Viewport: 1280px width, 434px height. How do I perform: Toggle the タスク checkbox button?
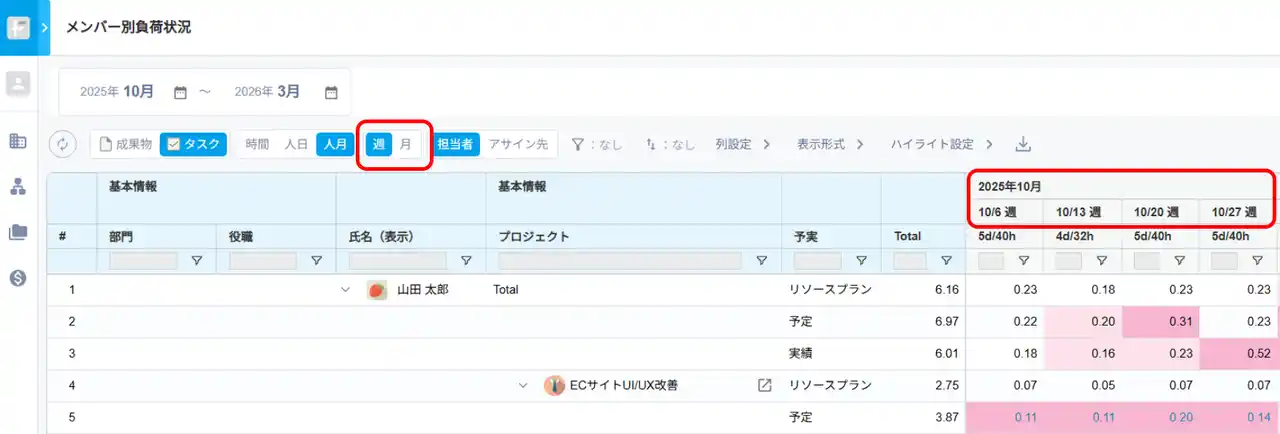point(193,144)
